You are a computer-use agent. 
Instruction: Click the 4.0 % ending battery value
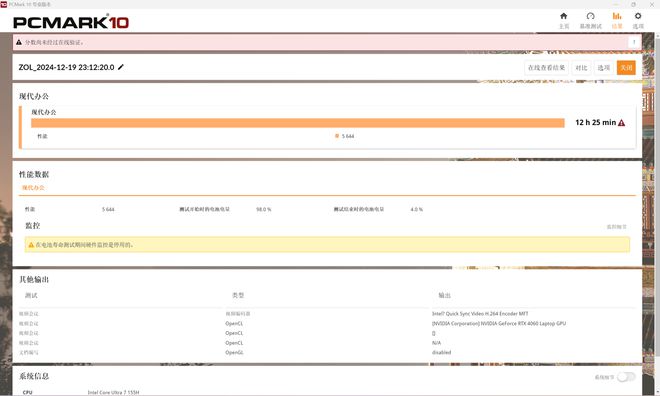coord(416,209)
